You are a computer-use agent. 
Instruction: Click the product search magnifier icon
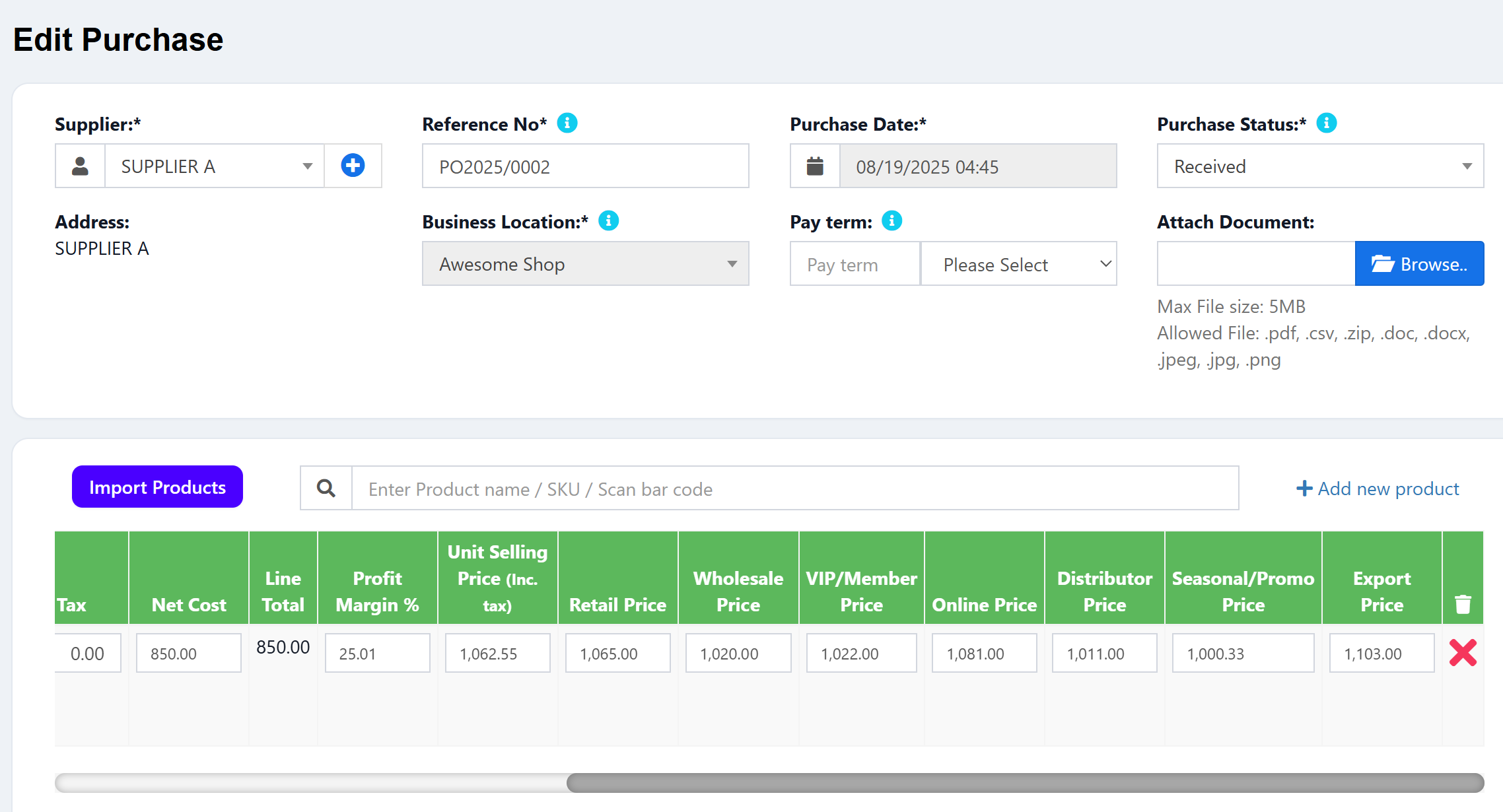pyautogui.click(x=326, y=489)
